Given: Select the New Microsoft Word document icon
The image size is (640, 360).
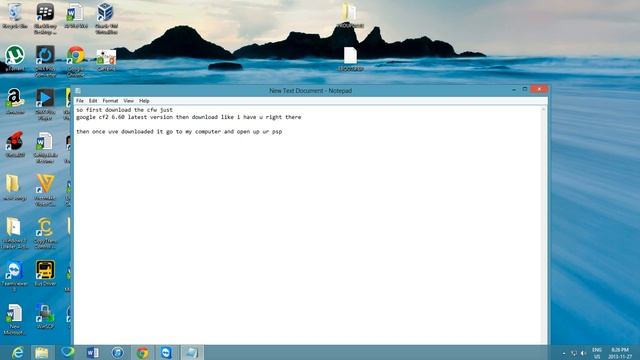Looking at the screenshot, I should [14, 319].
